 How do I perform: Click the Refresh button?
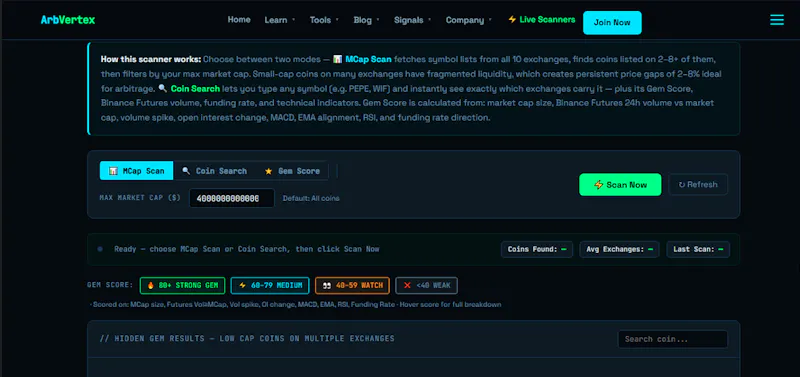tap(698, 185)
